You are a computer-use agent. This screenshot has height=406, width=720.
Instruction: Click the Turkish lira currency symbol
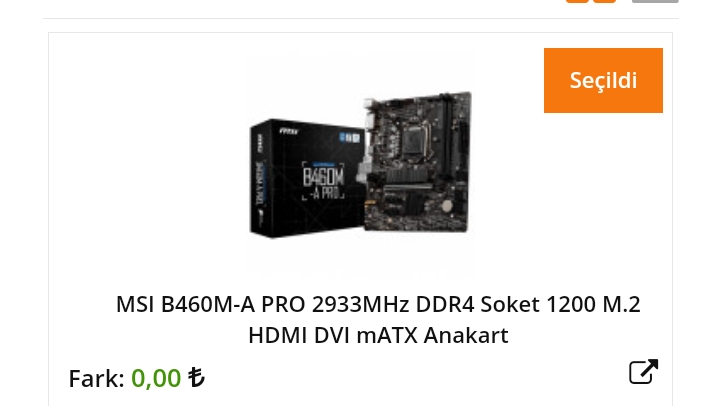pos(197,378)
